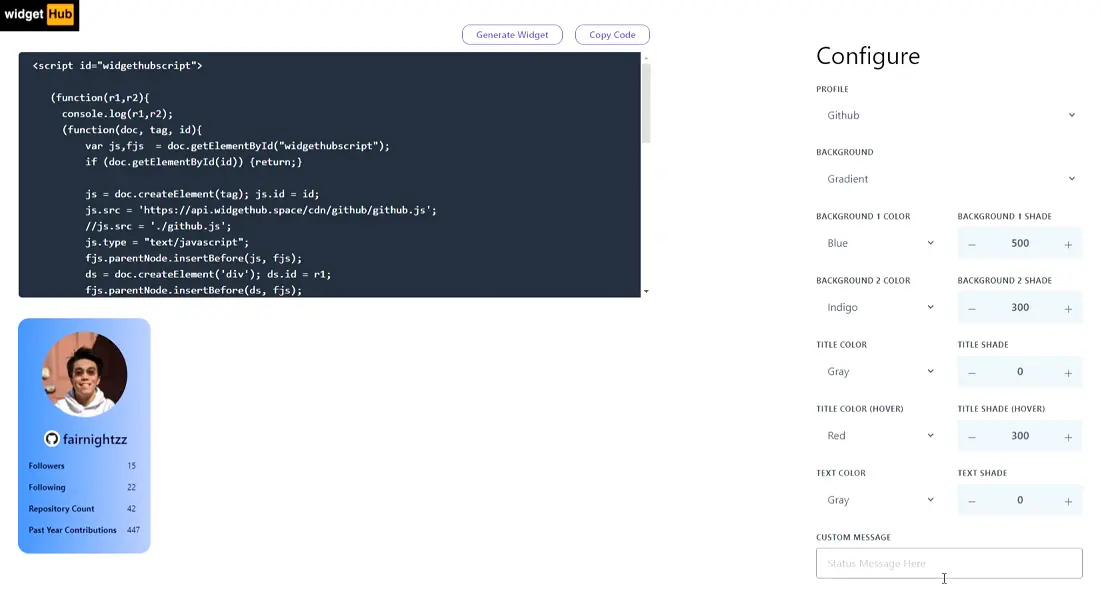Click the commented //js.src code line

pyautogui.click(x=158, y=226)
